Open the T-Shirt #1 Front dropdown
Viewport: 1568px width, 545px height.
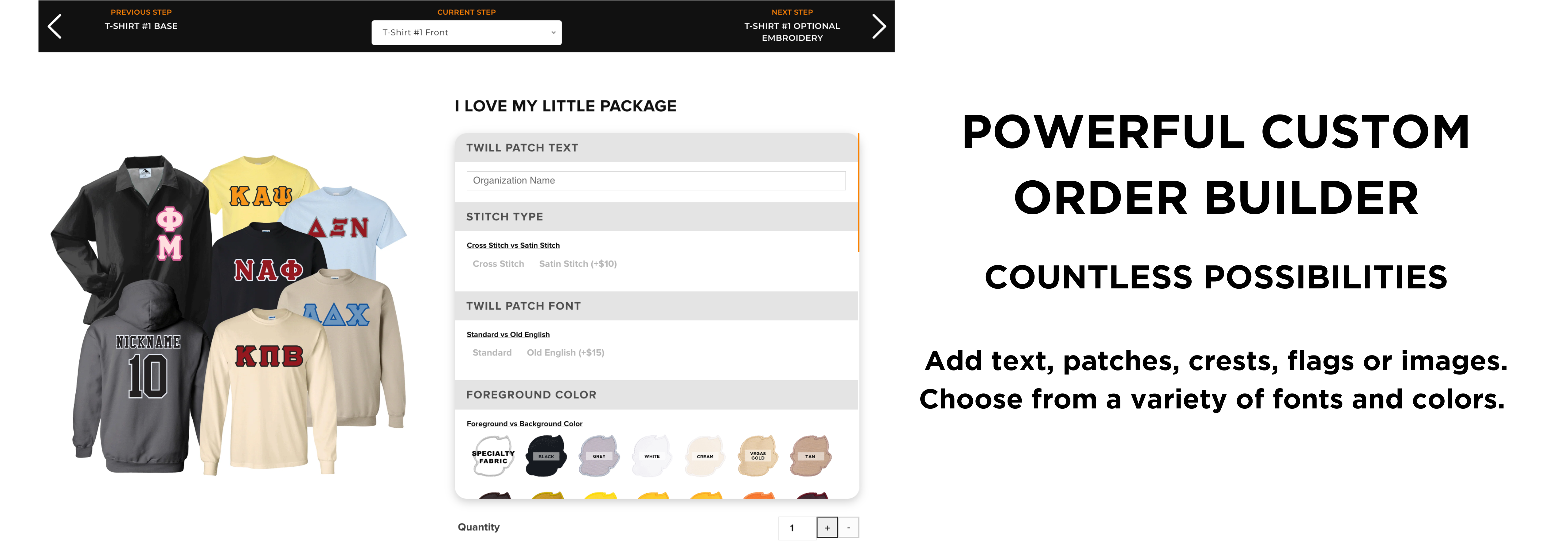point(466,33)
